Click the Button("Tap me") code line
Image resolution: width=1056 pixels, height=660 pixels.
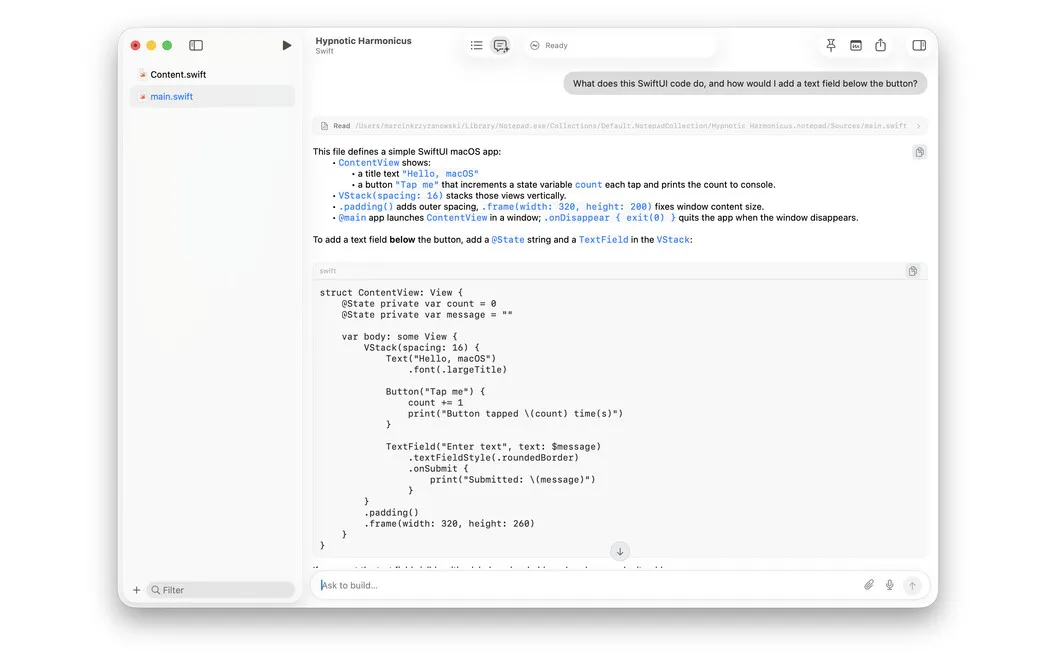coord(435,392)
